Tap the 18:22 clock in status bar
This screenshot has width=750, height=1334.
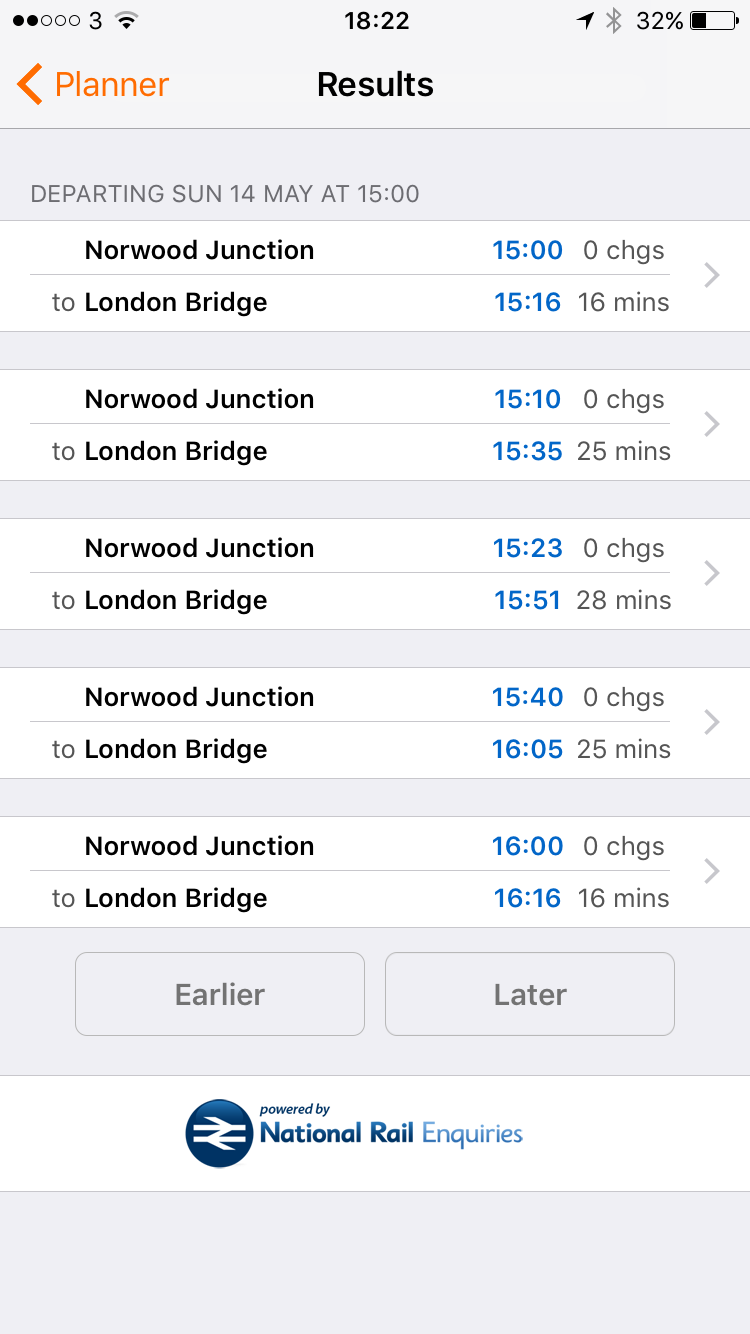[376, 21]
